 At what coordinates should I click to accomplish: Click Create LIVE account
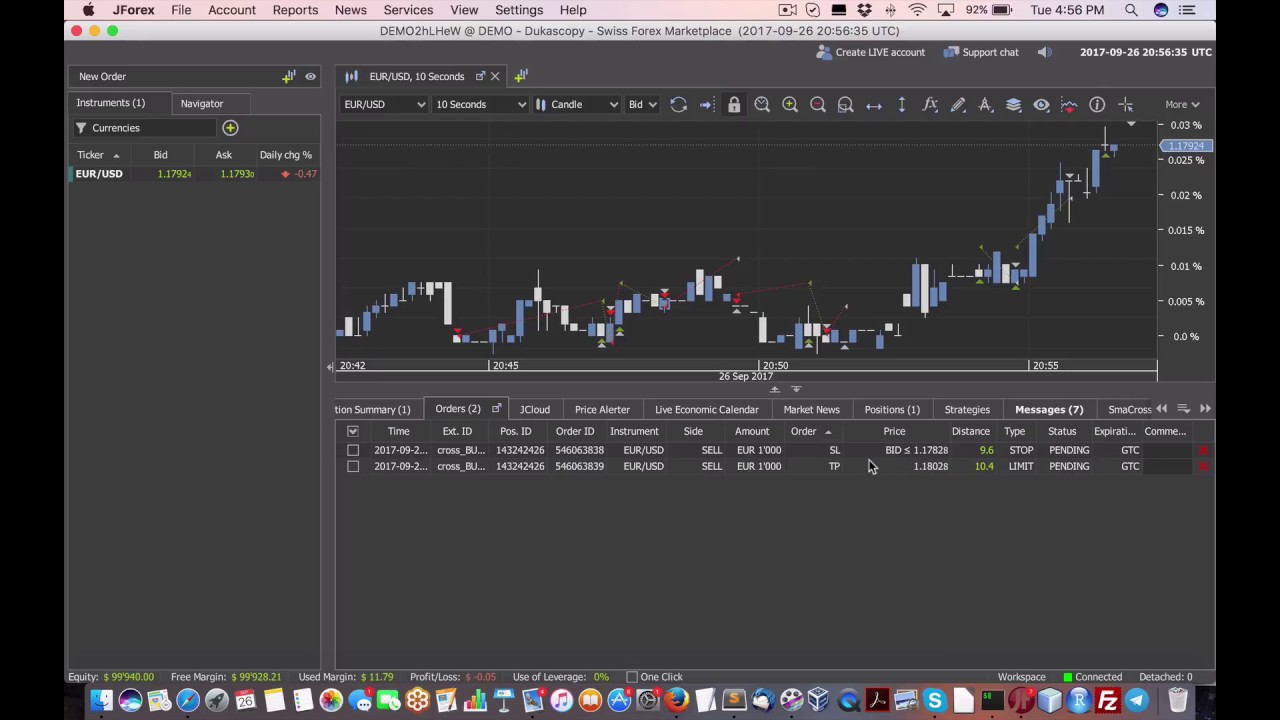click(x=870, y=52)
